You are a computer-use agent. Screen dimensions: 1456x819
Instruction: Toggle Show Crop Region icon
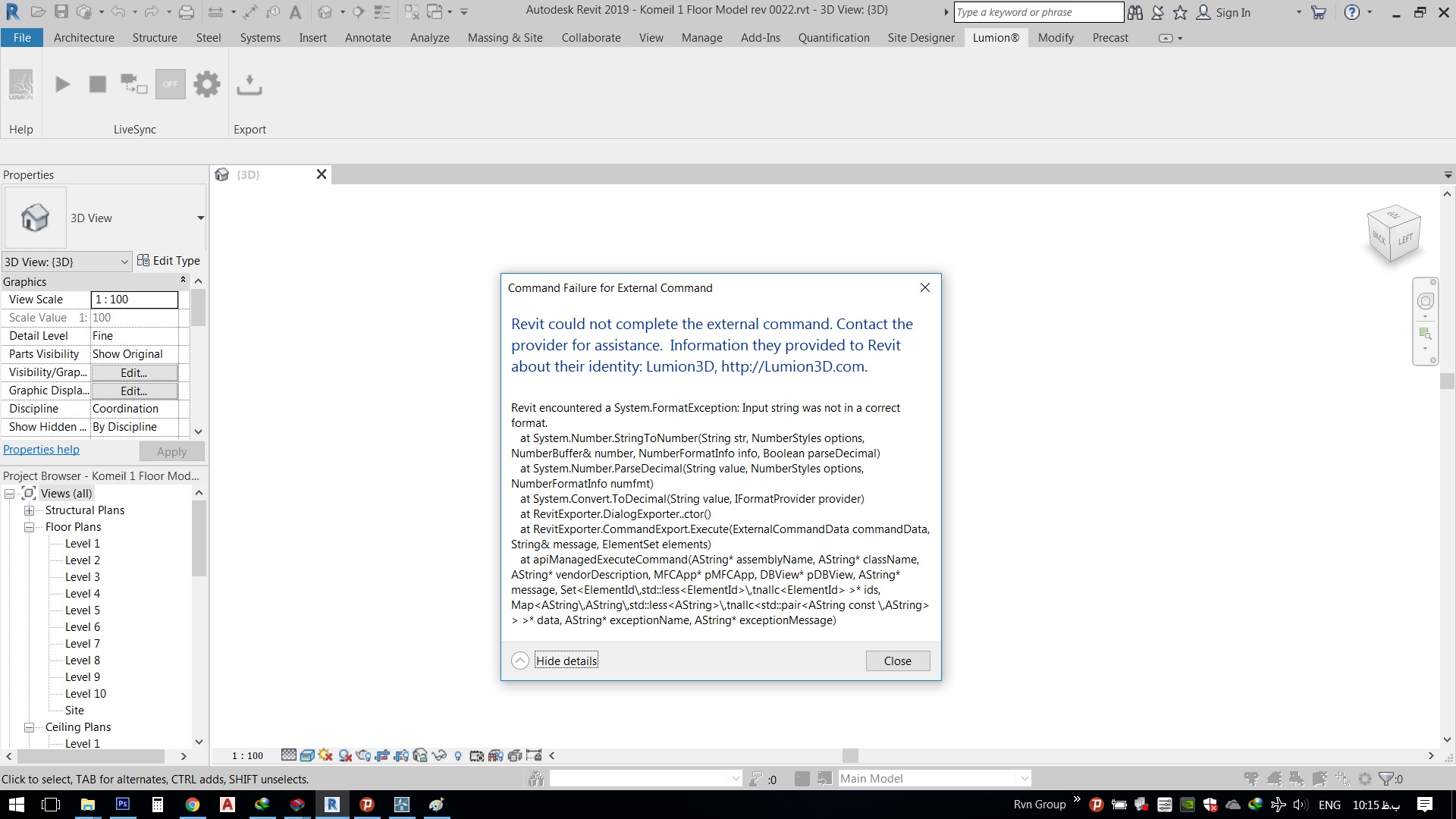tap(401, 755)
